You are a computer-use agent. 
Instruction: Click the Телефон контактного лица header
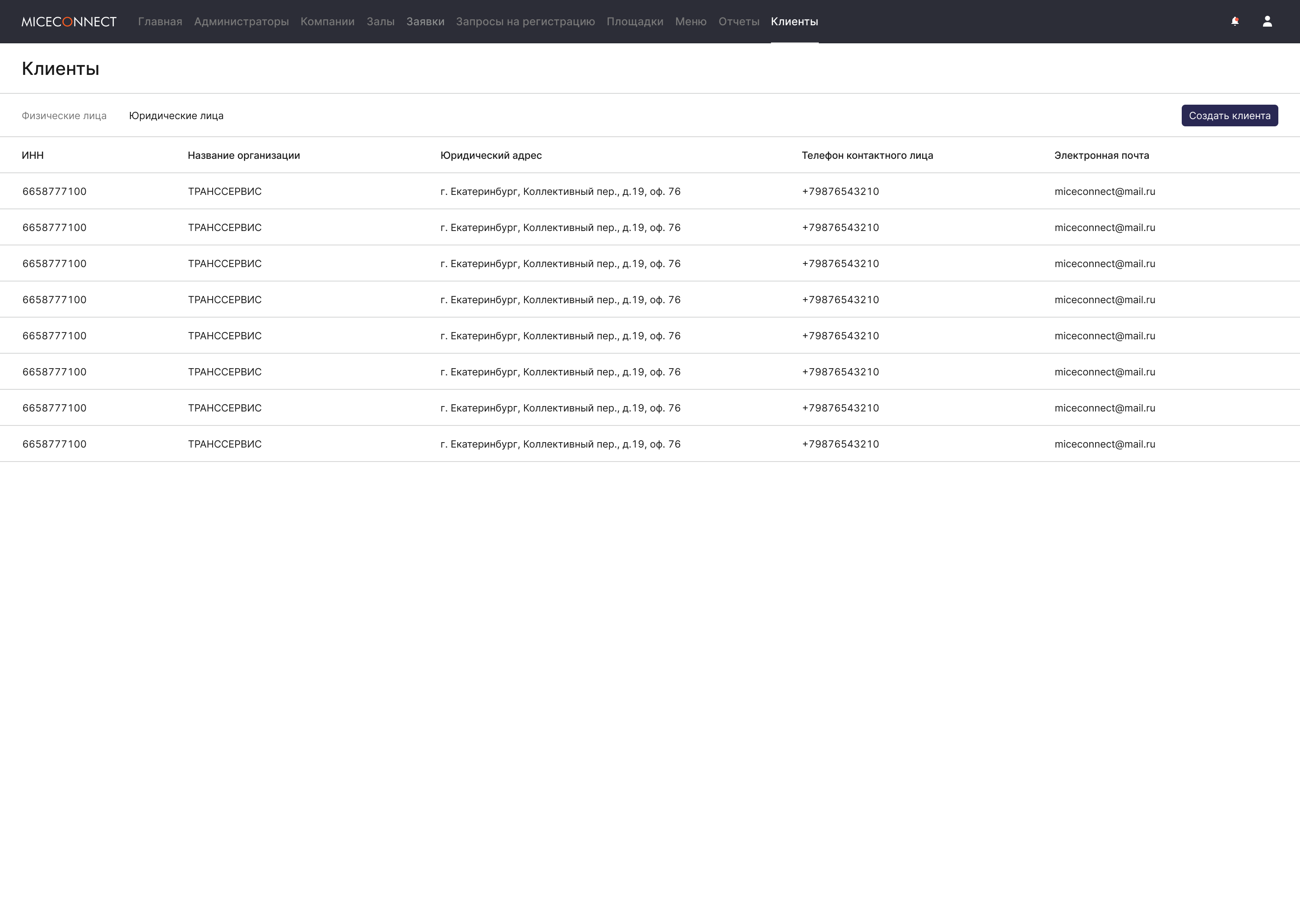point(867,155)
